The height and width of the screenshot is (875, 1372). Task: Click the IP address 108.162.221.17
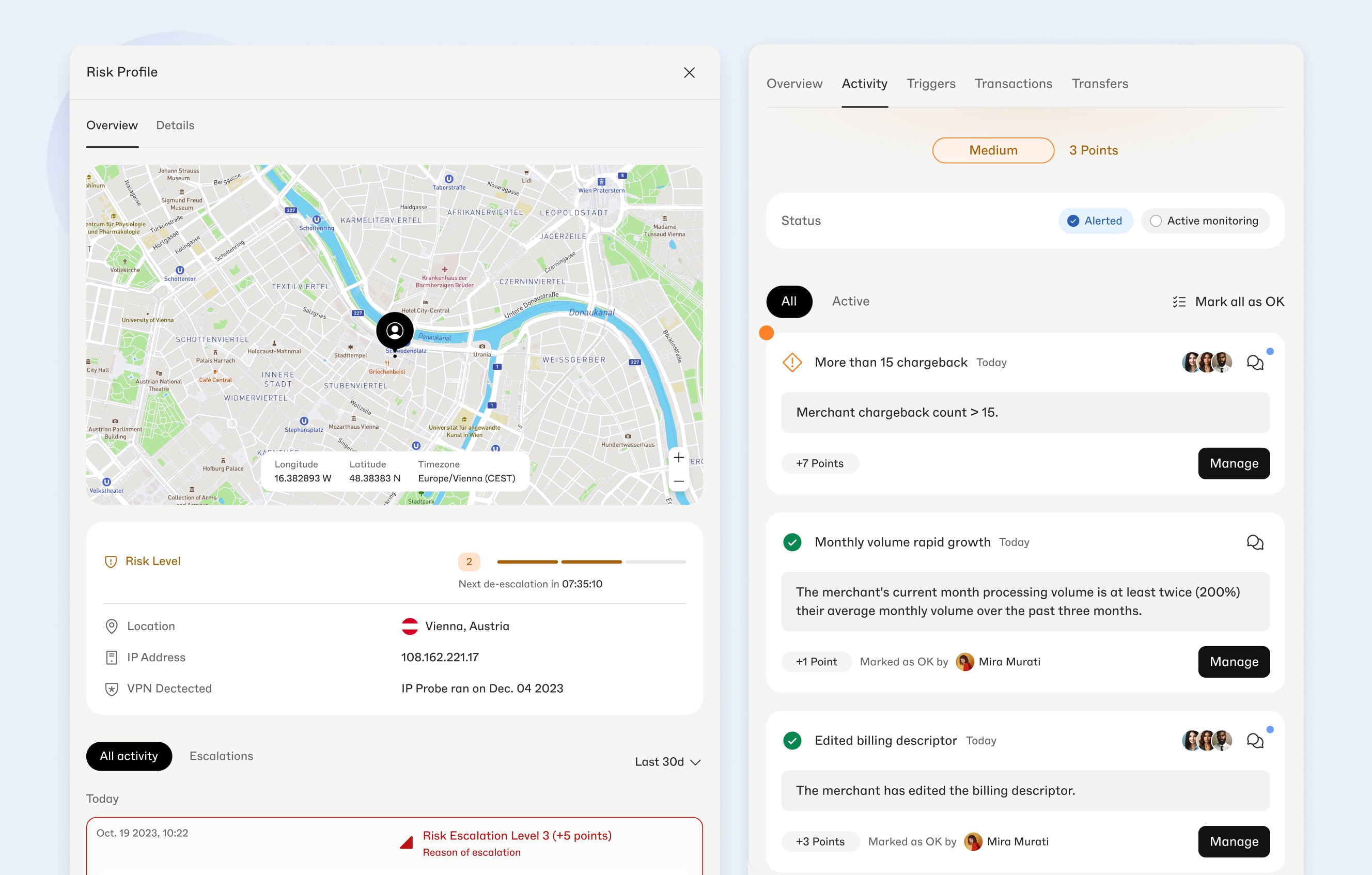click(x=440, y=658)
